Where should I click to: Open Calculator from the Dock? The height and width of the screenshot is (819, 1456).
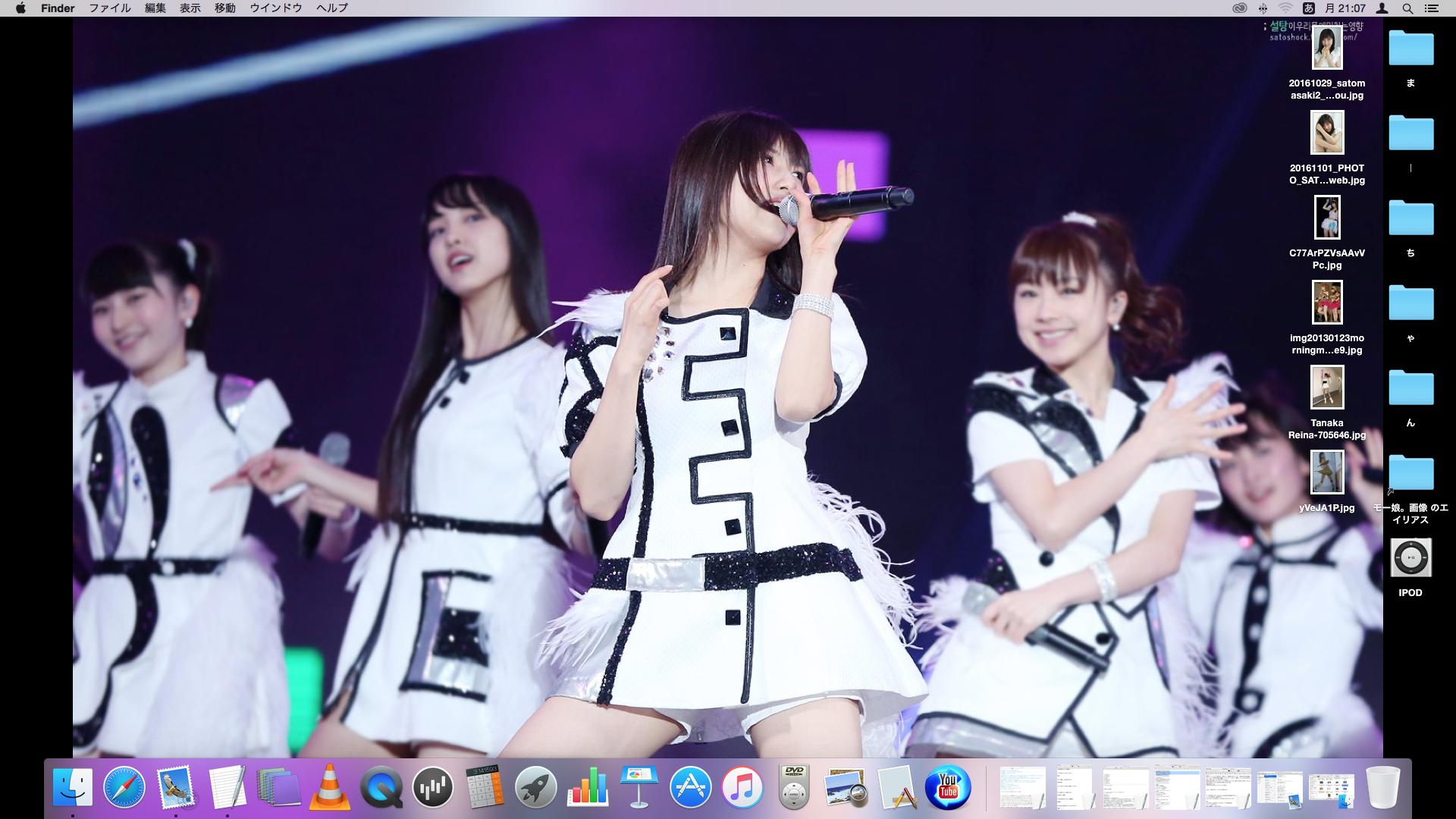(484, 787)
